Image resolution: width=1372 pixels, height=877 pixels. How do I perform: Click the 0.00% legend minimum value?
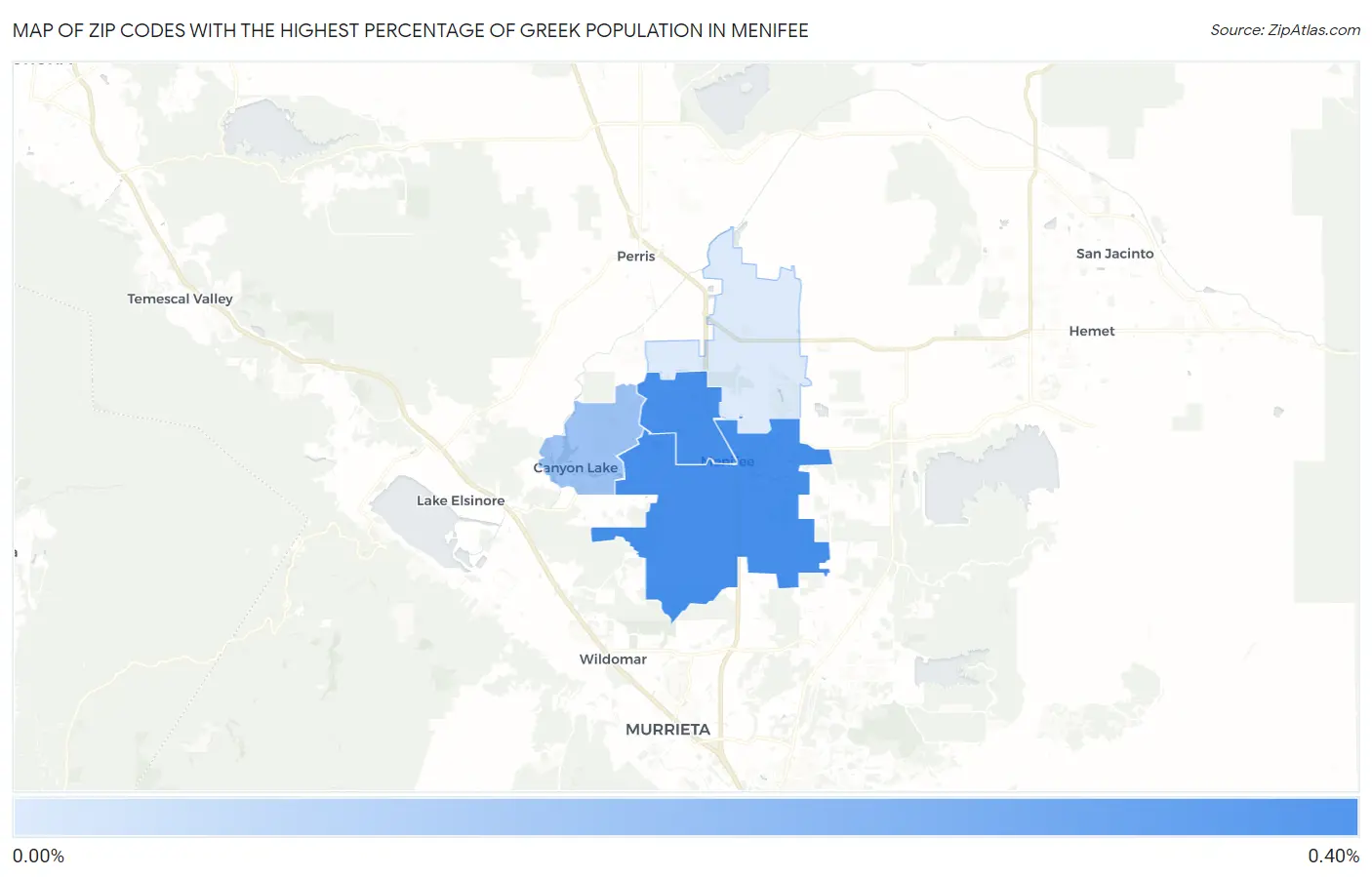[x=38, y=856]
